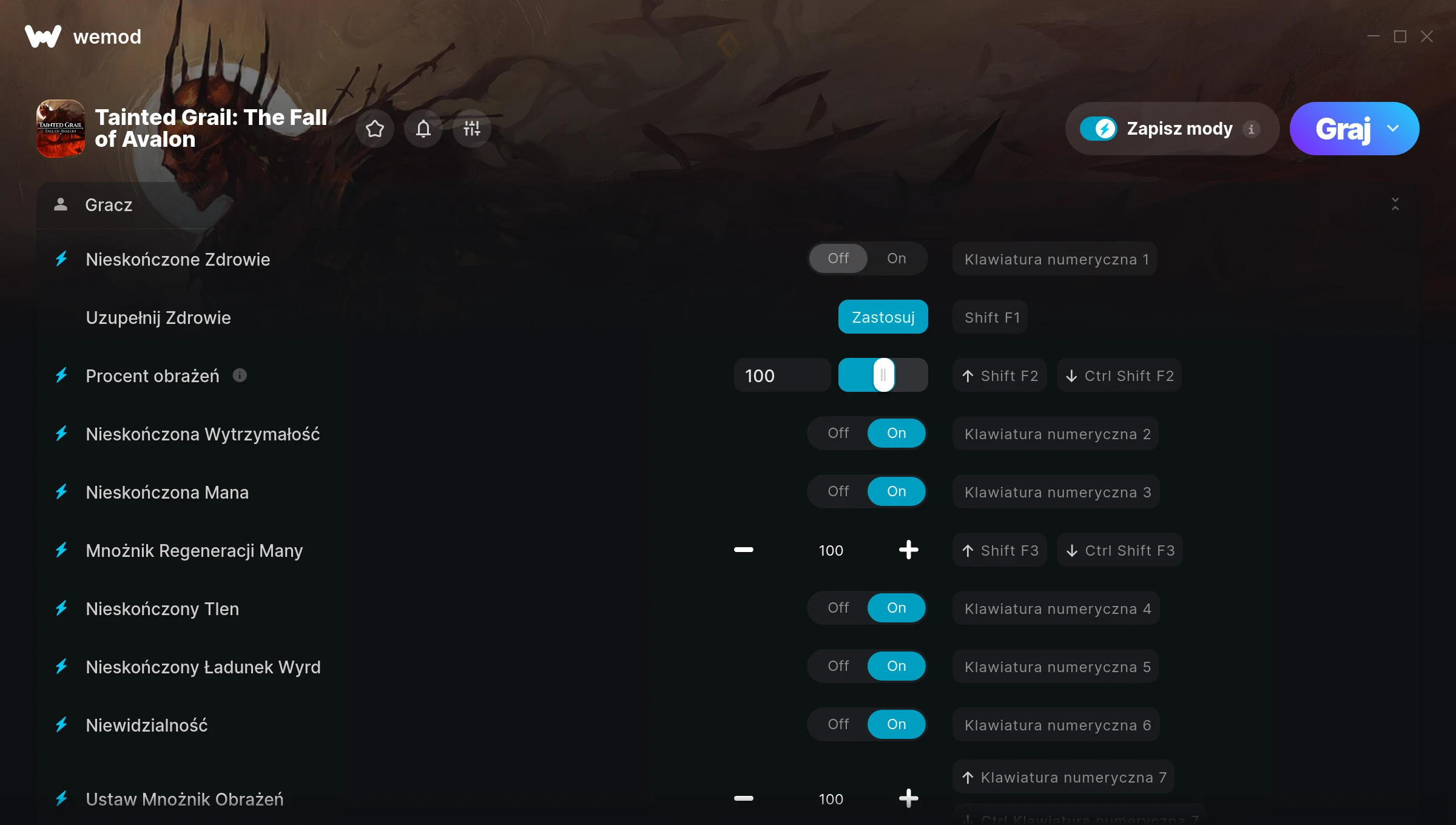The height and width of the screenshot is (825, 1456).
Task: Toggle the Zapisz mody switch
Action: 1098,129
